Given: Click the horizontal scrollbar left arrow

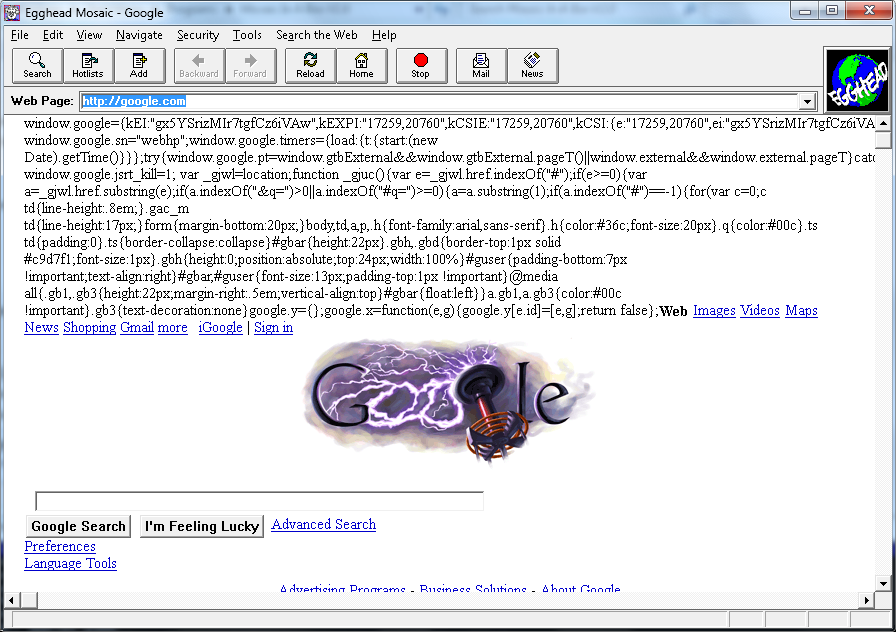Looking at the screenshot, I should click(x=11, y=600).
